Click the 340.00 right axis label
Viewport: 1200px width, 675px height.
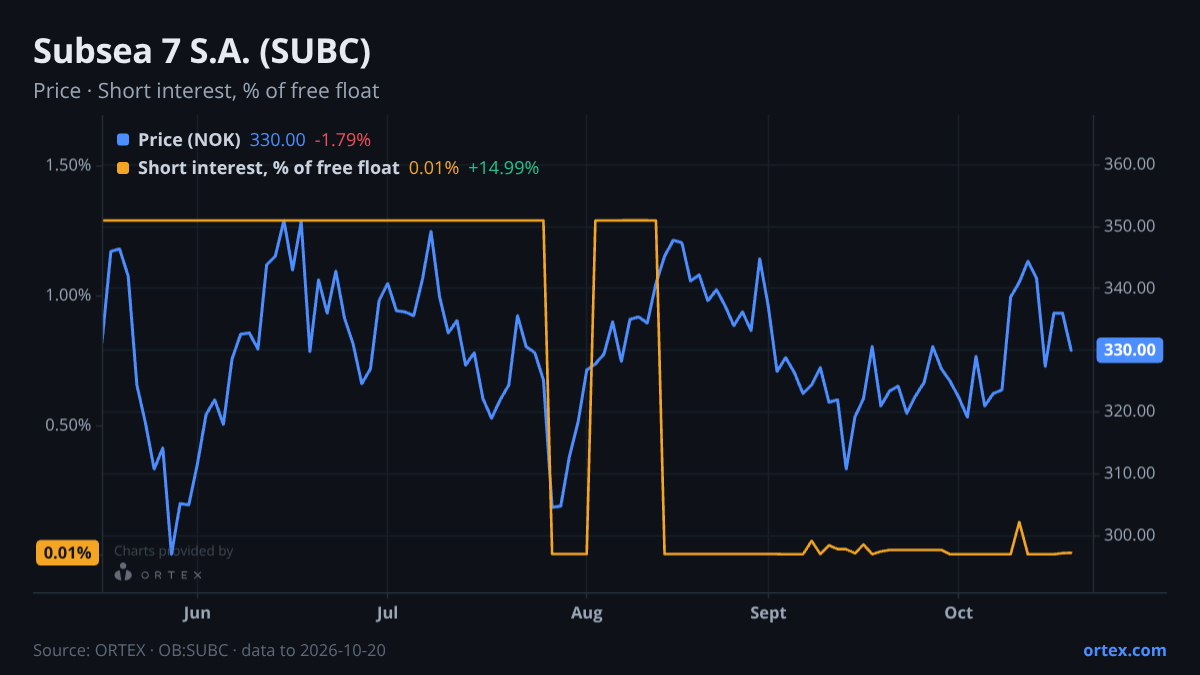1130,289
